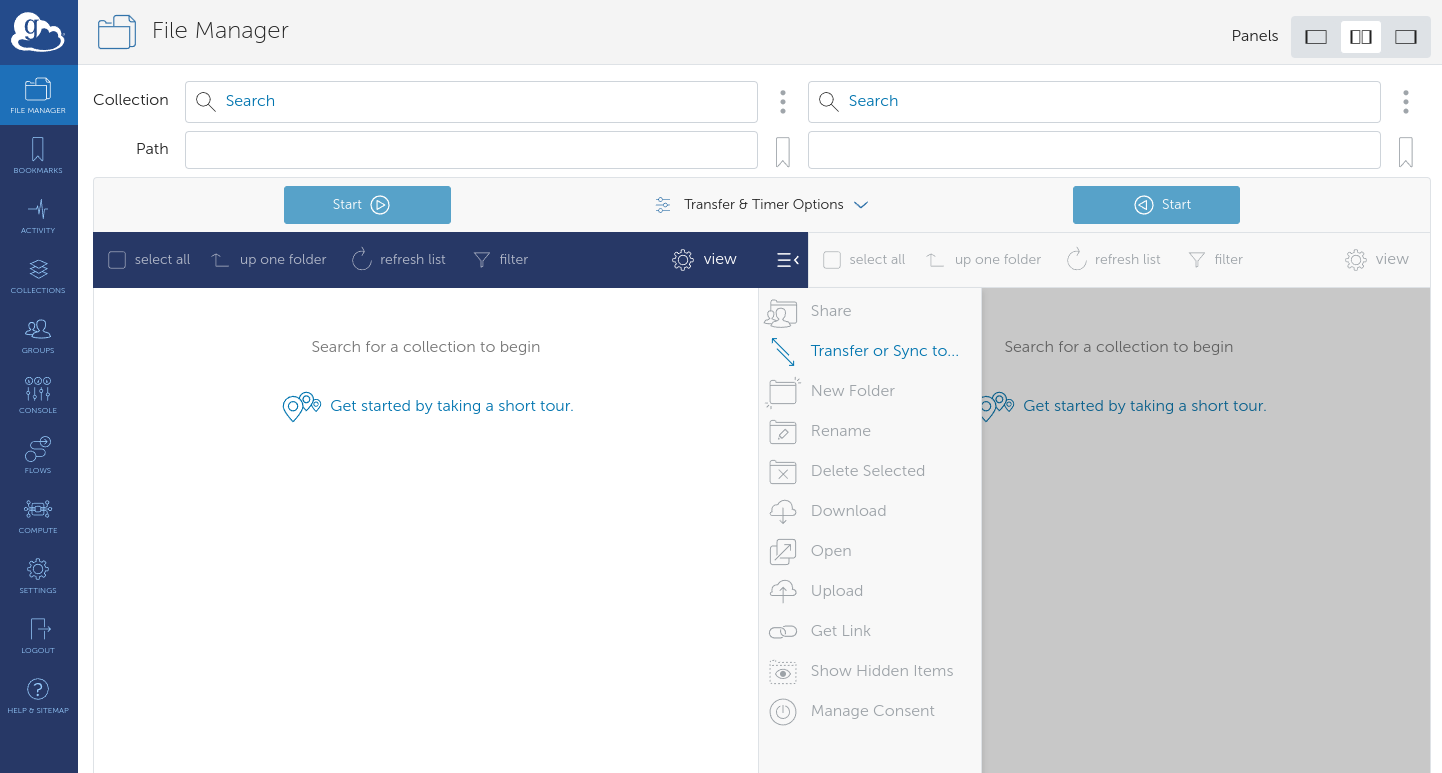
Task: Open the Collections sidebar section
Action: 38,277
